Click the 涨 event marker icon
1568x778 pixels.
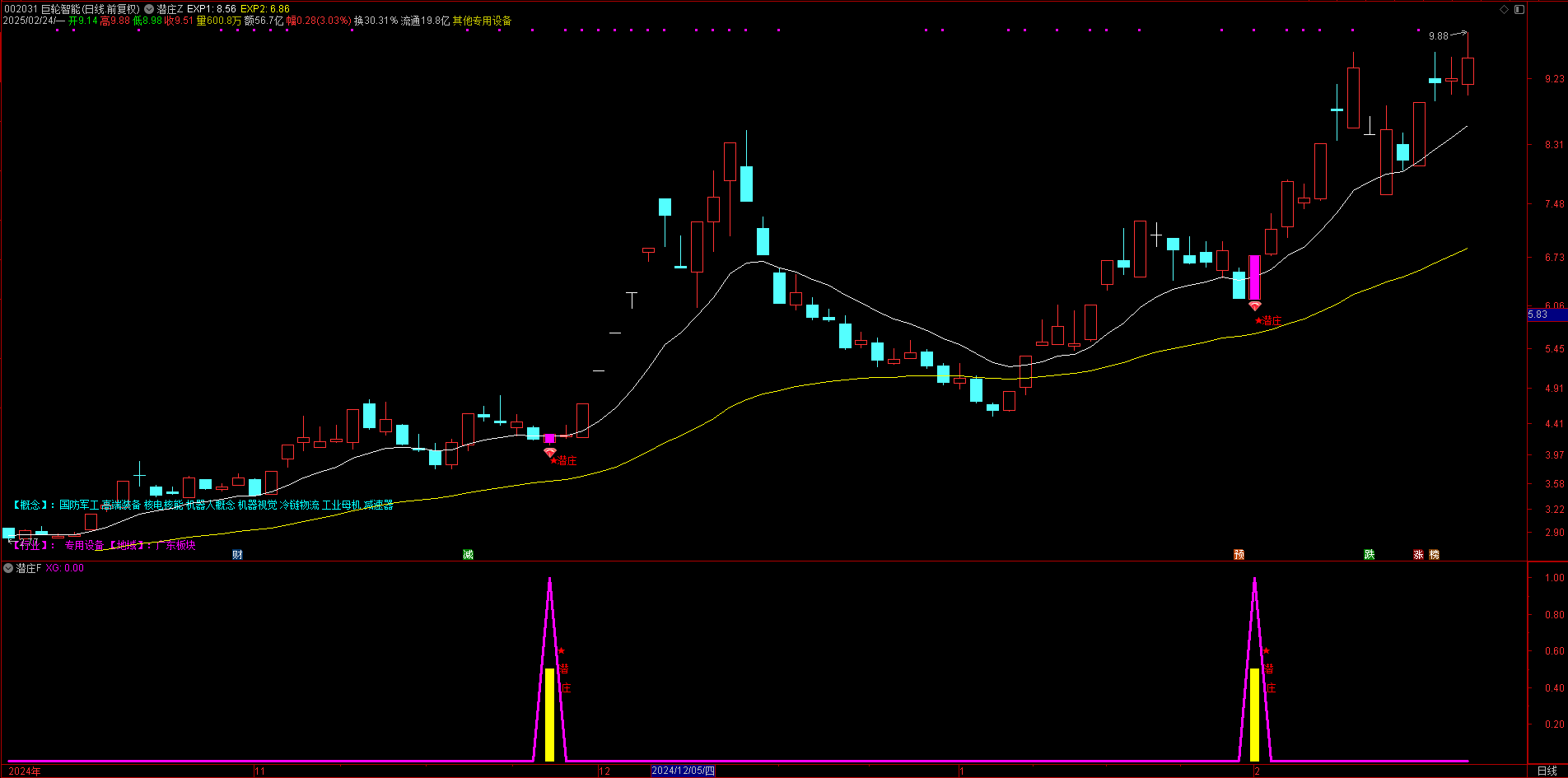1418,555
